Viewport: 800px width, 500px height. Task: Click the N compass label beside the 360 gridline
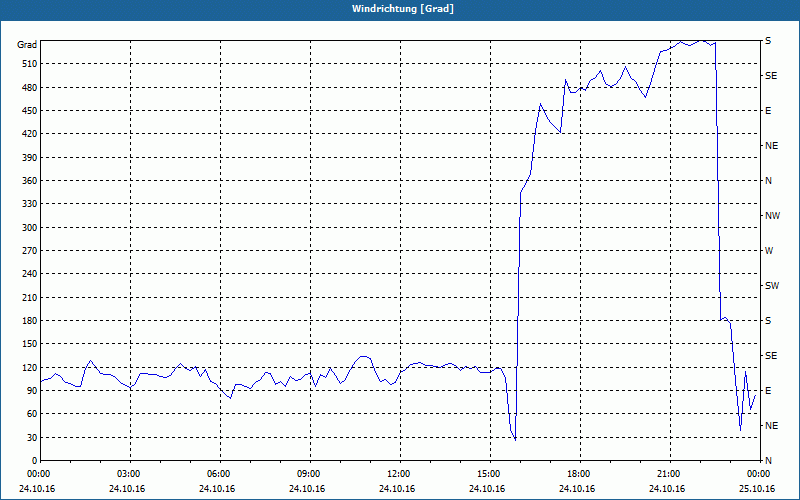click(768, 181)
